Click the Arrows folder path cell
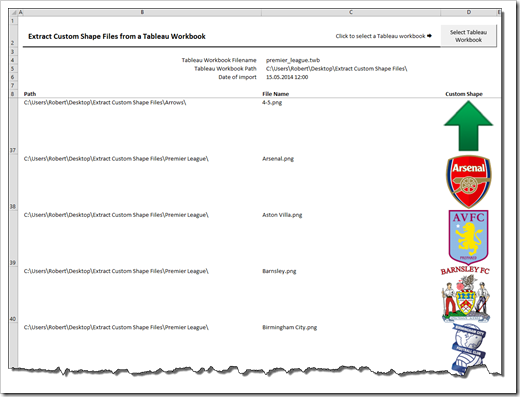Image resolution: width=520 pixels, height=397 pixels. (105, 102)
